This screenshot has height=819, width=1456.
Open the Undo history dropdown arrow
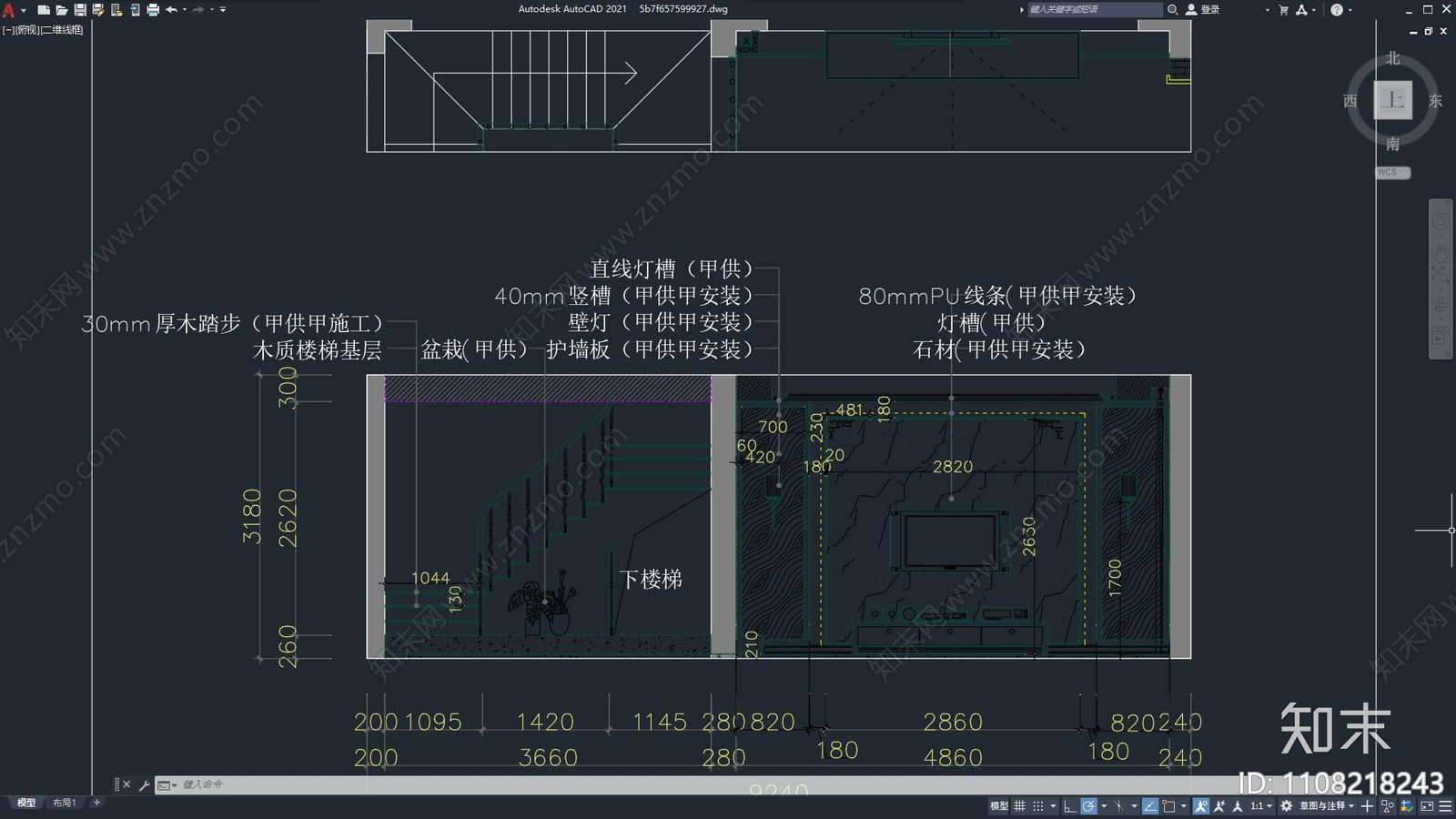pos(185,10)
